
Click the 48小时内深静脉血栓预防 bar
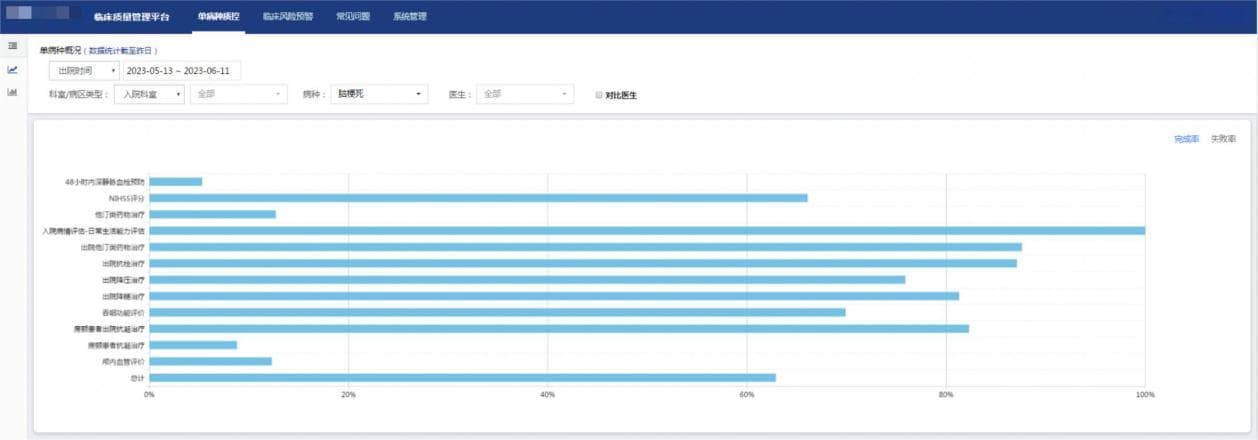point(176,182)
